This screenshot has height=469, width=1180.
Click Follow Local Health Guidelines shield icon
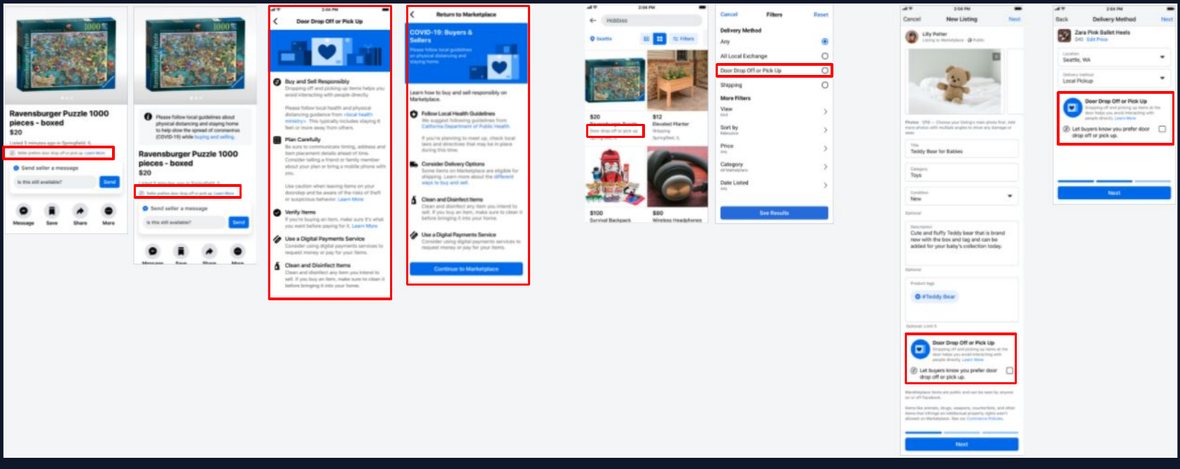[x=414, y=114]
